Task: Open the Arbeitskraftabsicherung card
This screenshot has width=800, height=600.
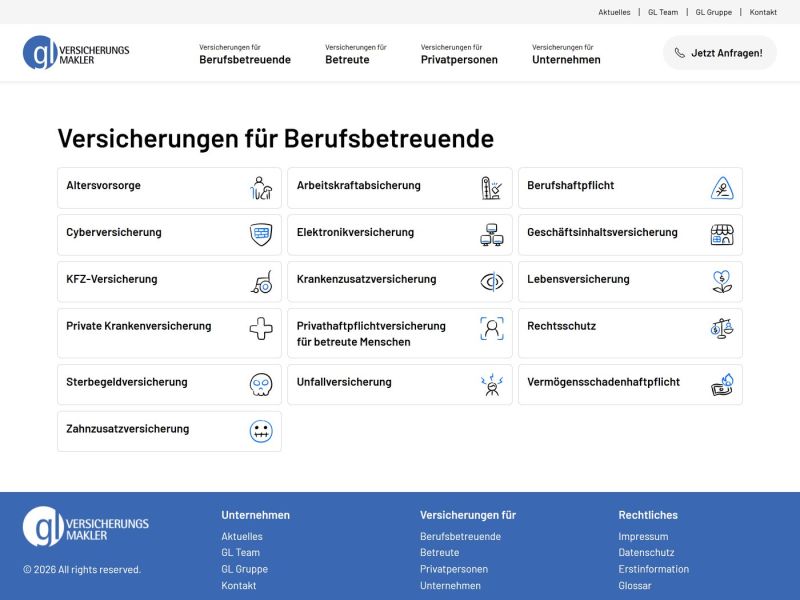Action: [x=399, y=188]
